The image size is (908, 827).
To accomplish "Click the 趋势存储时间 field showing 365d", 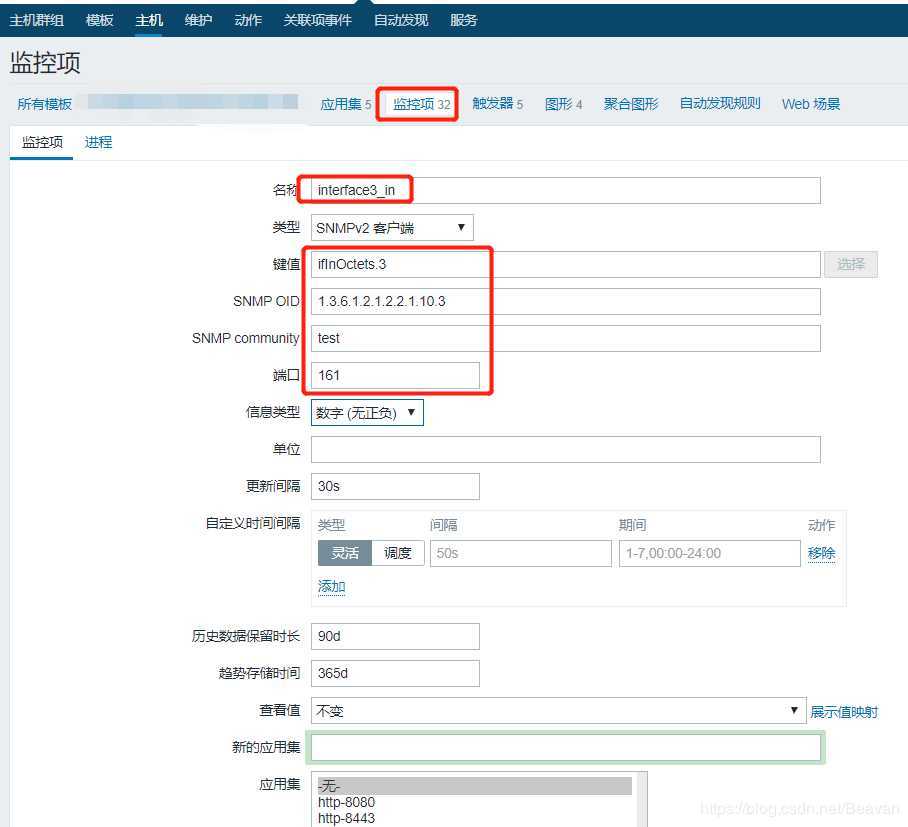I will (396, 674).
